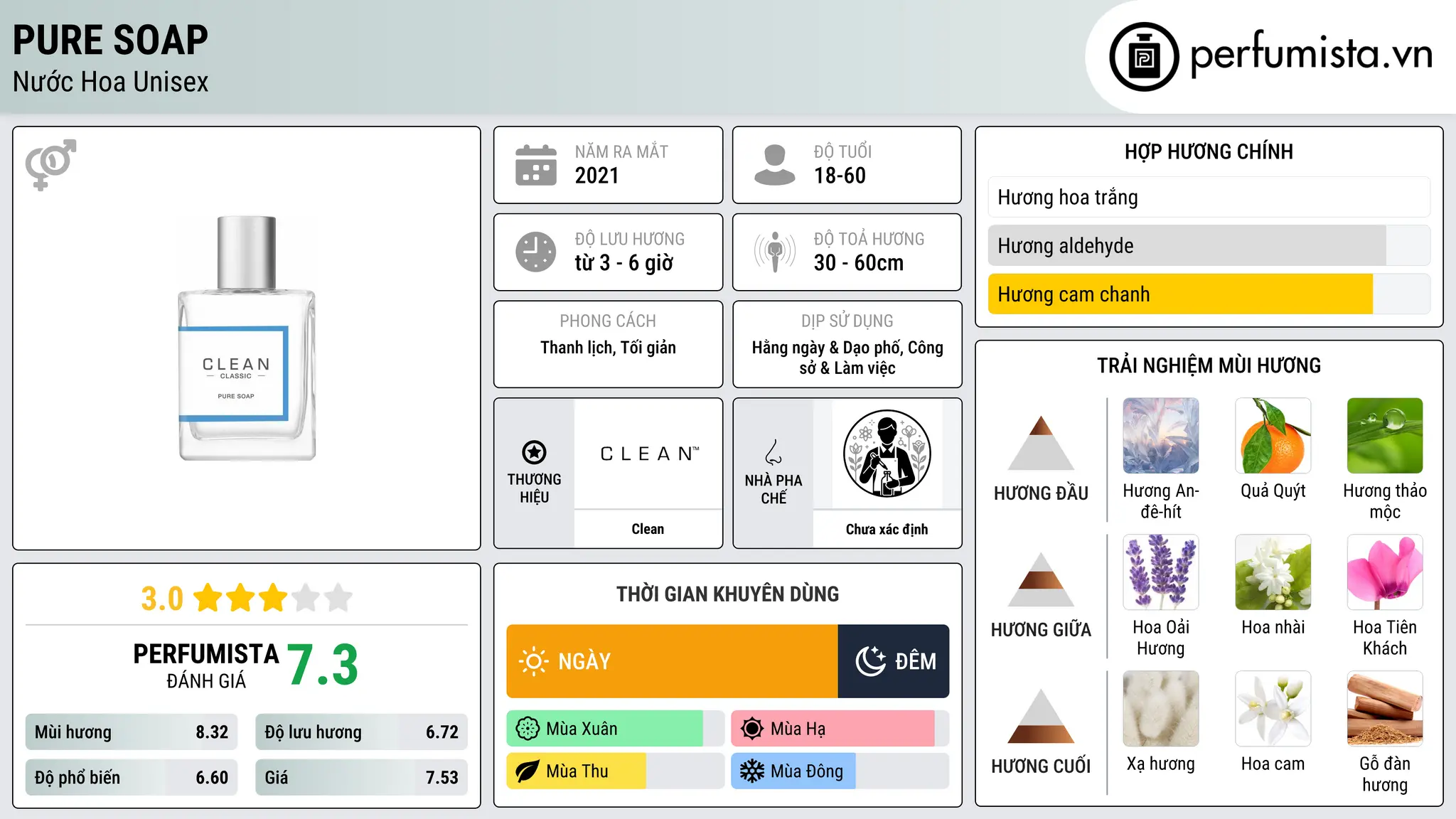Click the Mùi hương 8.32 score row

coord(132,732)
